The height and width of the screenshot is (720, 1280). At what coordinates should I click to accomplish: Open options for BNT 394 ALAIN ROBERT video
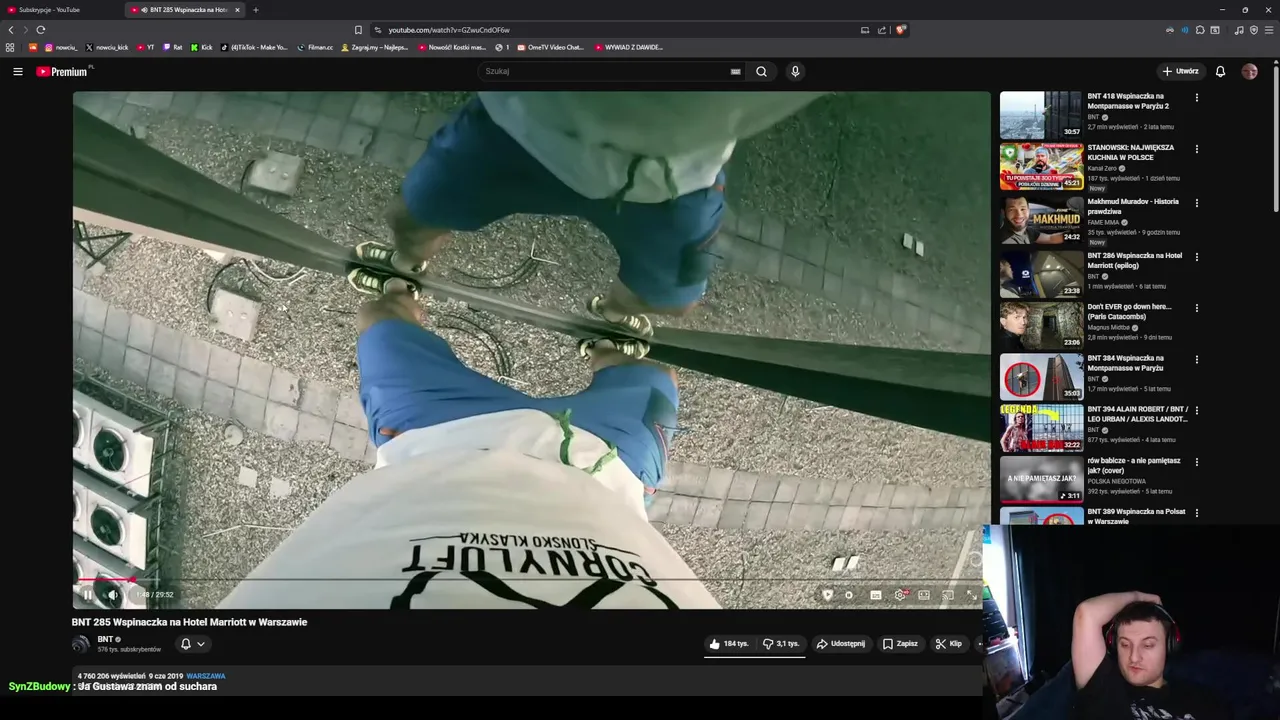click(1196, 410)
